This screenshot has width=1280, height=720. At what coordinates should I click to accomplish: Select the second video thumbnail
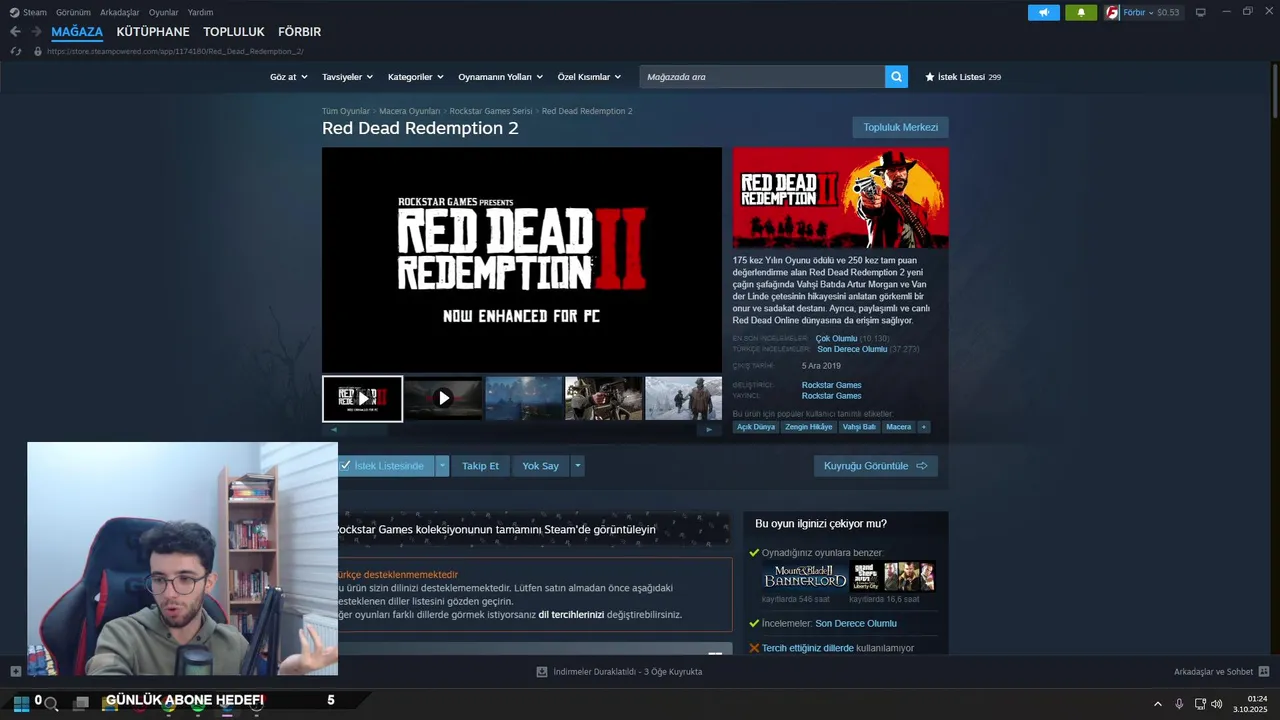[x=443, y=398]
